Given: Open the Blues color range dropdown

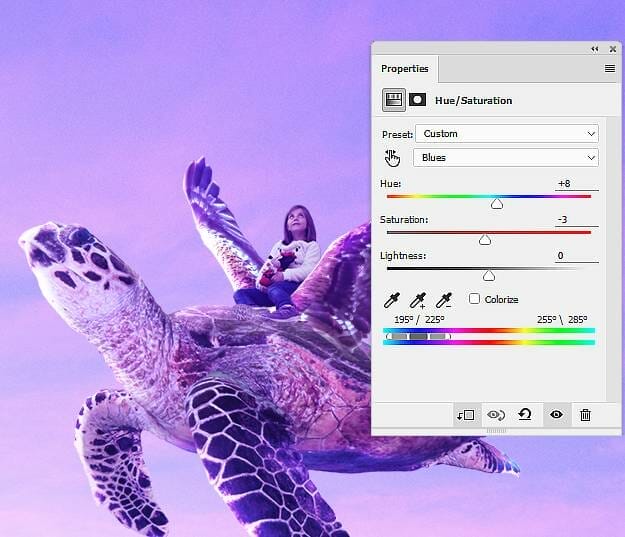Looking at the screenshot, I should click(506, 158).
